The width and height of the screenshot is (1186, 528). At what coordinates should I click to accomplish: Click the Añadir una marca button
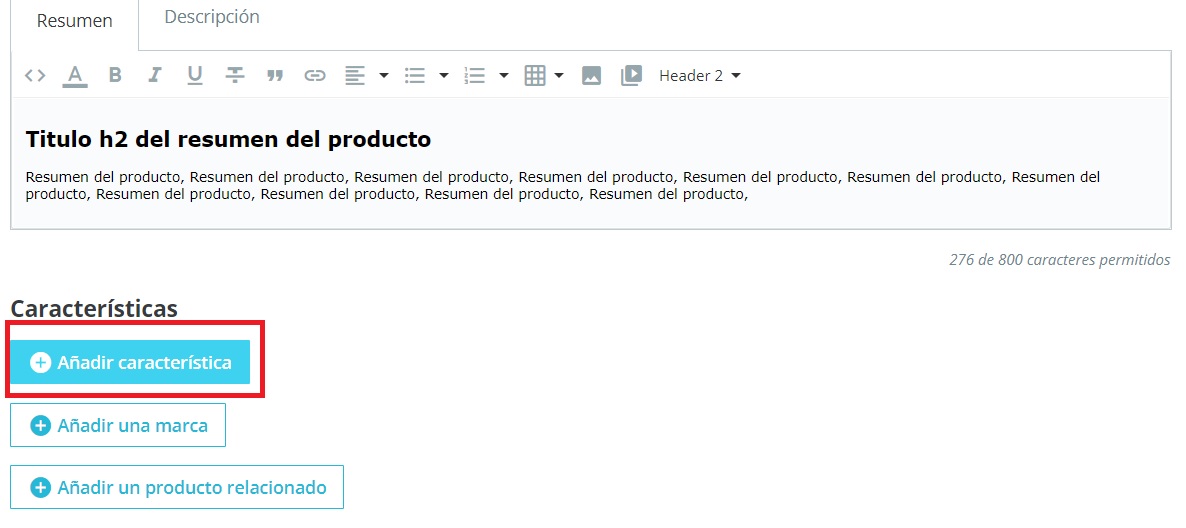[x=118, y=425]
